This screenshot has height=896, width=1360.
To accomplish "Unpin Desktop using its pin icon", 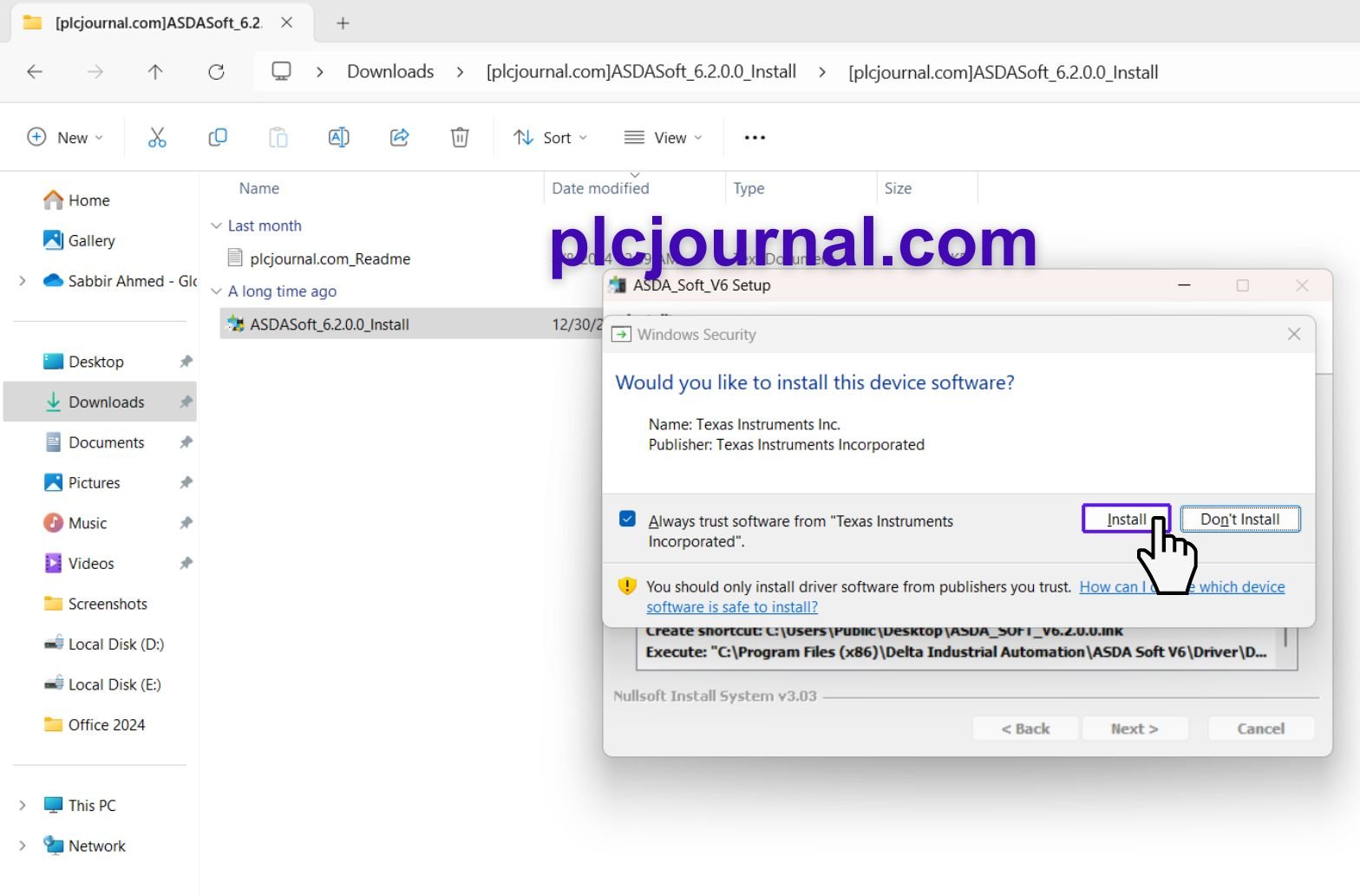I will [186, 362].
